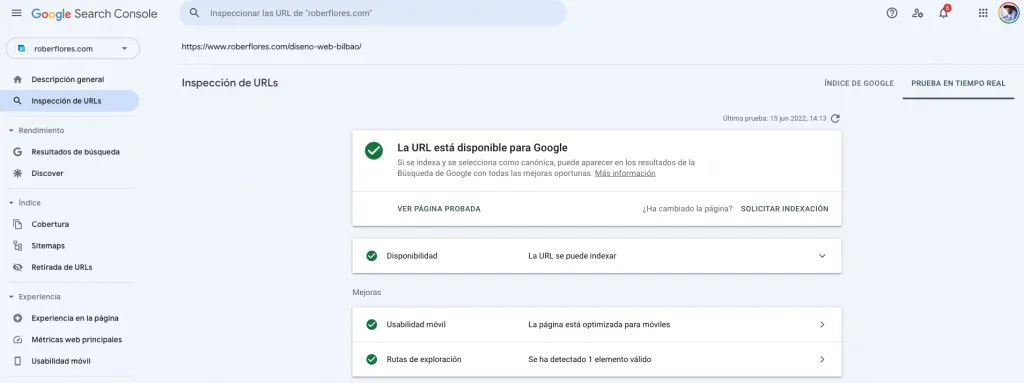Click green check icon in Usabilidad móvil row
The image size is (1024, 383).
coord(372,324)
